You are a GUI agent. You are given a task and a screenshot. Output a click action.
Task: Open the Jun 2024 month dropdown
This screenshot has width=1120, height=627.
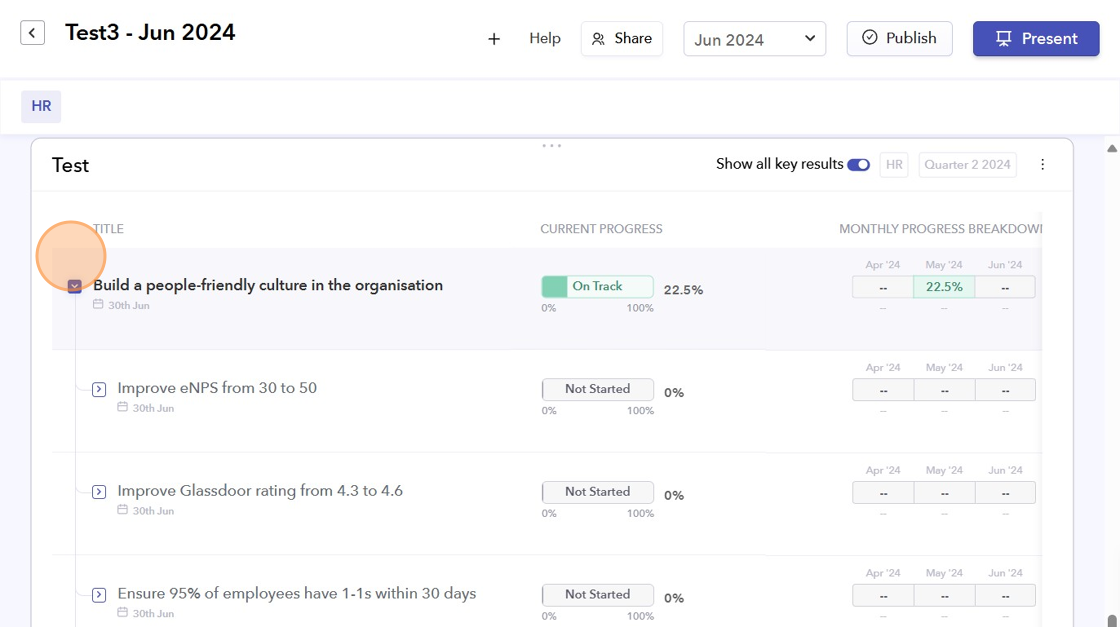point(755,39)
